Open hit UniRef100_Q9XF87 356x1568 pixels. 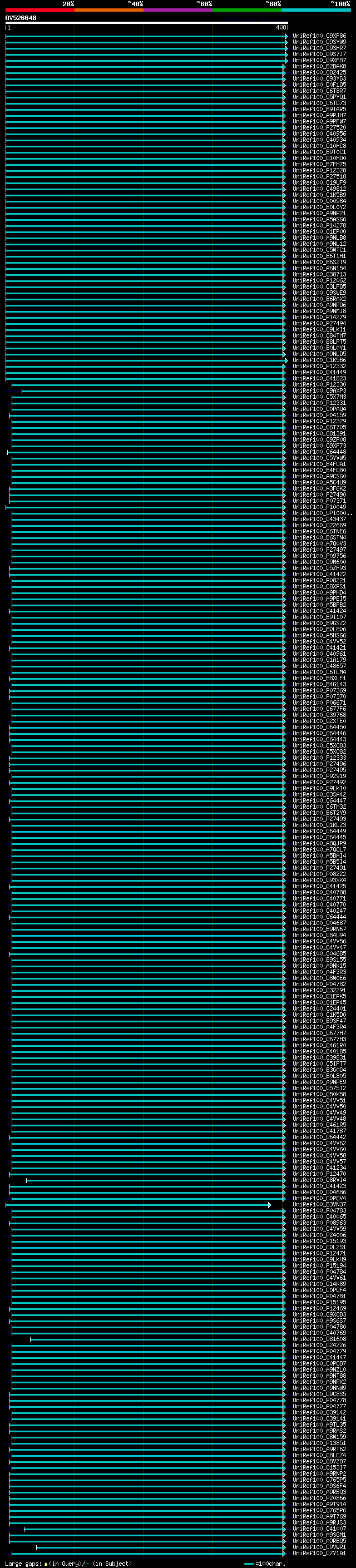[x=319, y=60]
